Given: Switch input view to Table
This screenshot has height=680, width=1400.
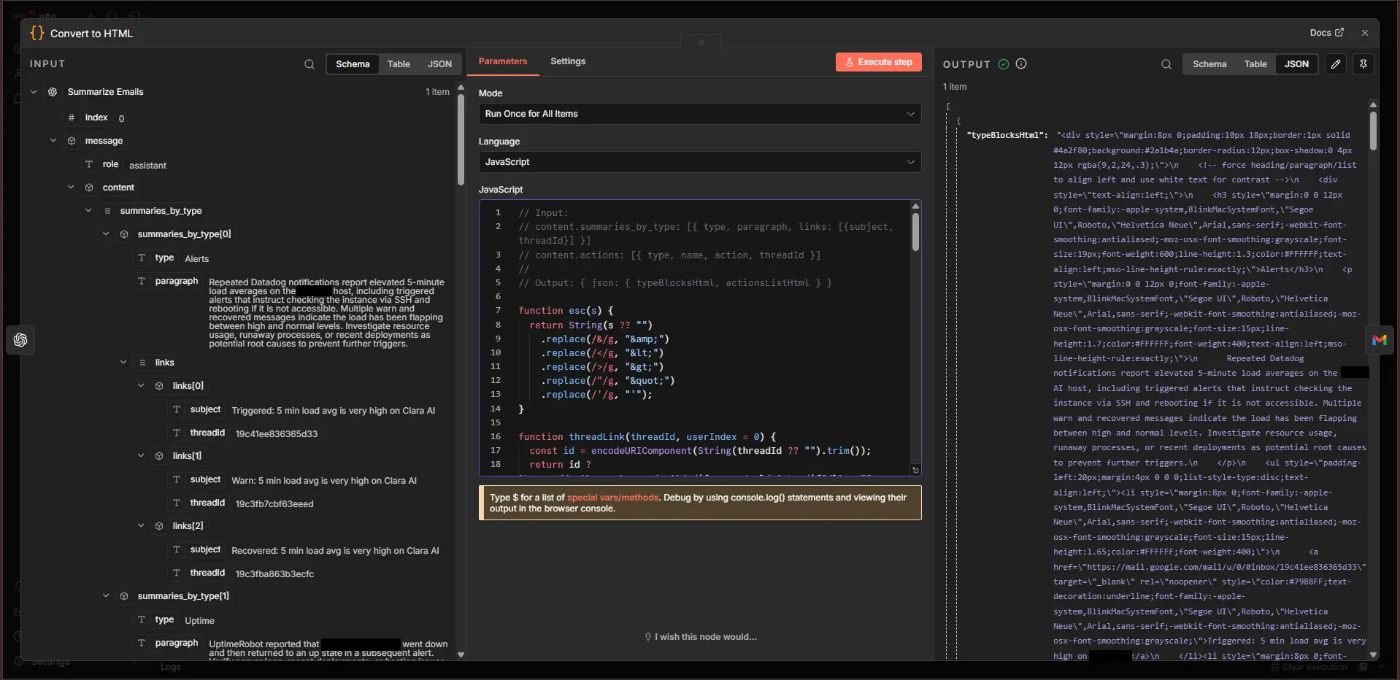Looking at the screenshot, I should pyautogui.click(x=398, y=64).
